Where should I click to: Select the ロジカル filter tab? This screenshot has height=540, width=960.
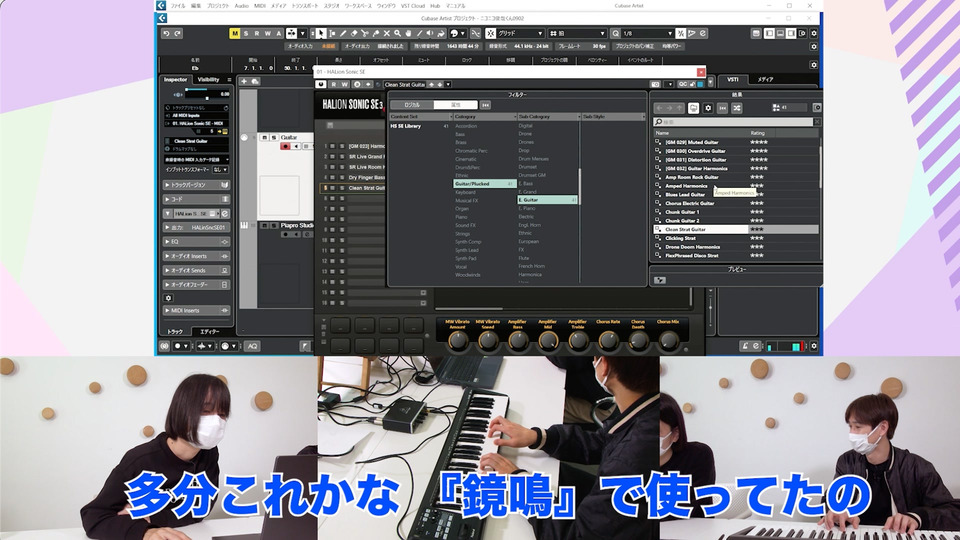pos(412,105)
